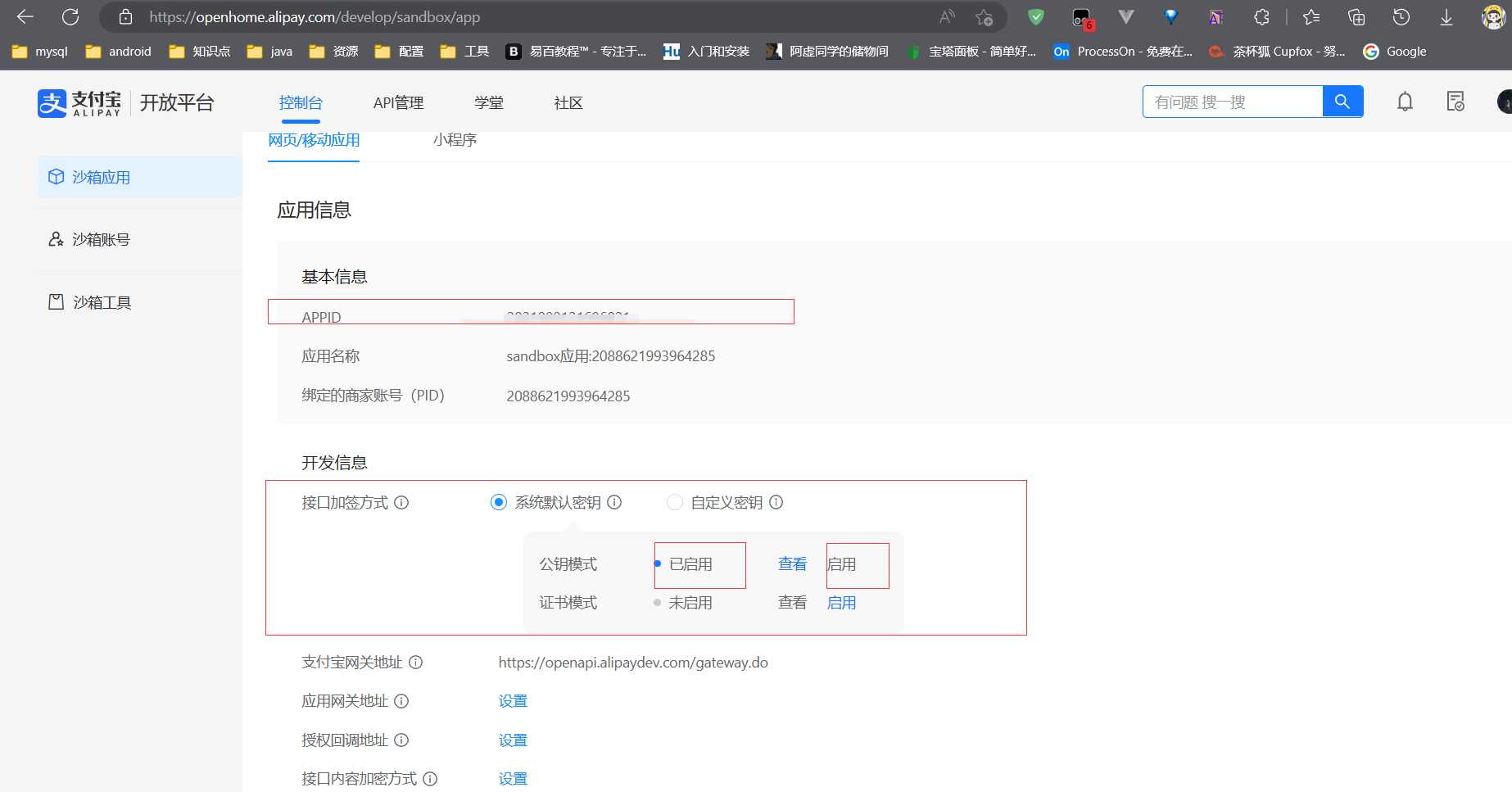Add this page to favorites with the star-plus icon
Image resolution: width=1512 pixels, height=792 pixels.
pyautogui.click(x=984, y=16)
